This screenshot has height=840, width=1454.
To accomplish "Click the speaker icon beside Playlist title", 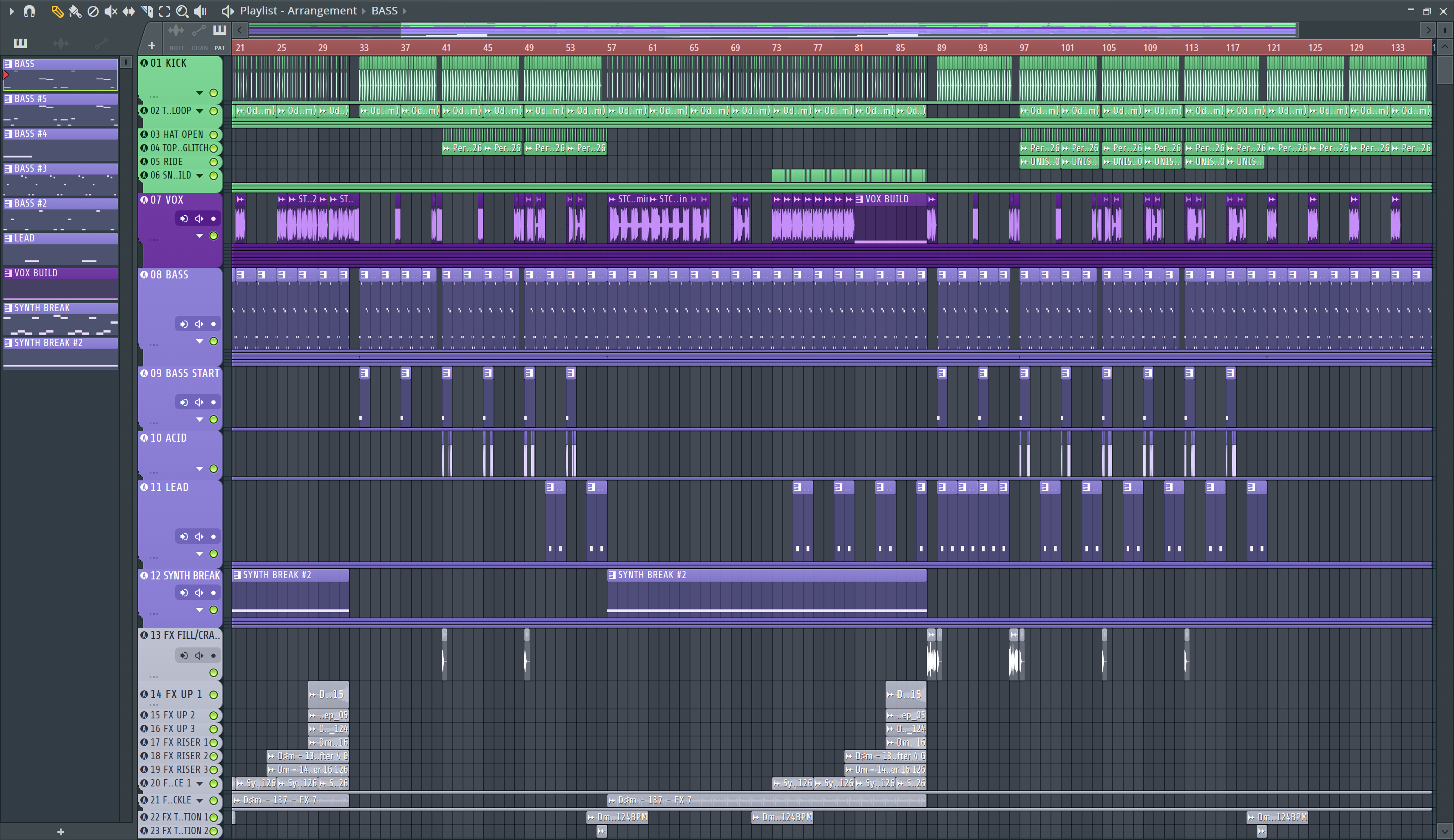I will (x=227, y=11).
